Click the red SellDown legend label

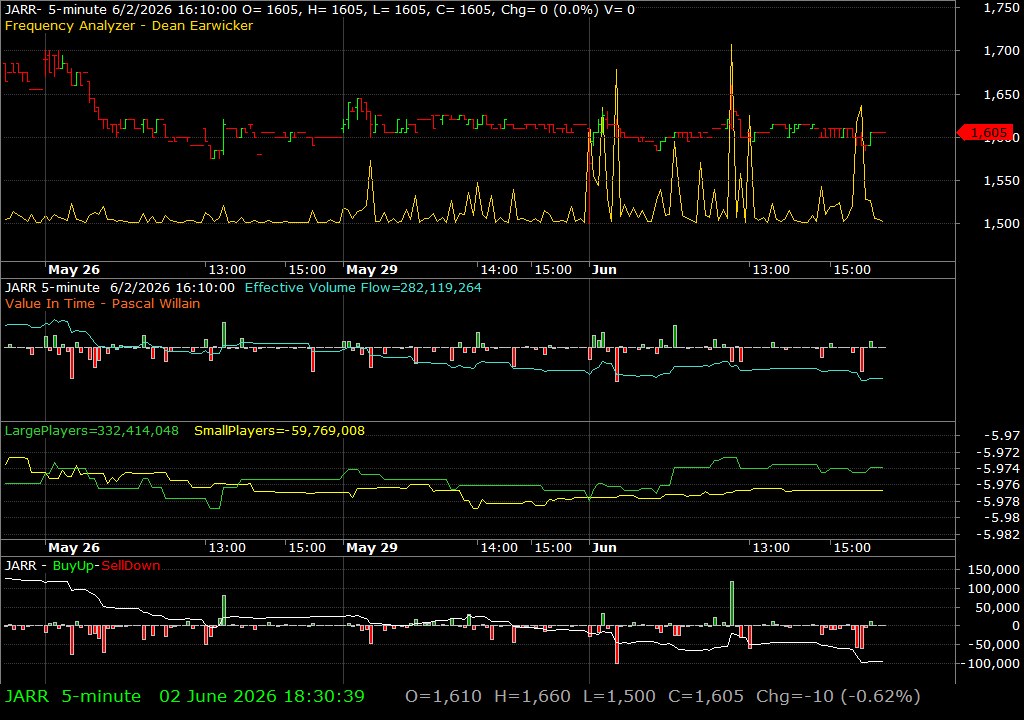pyautogui.click(x=131, y=566)
